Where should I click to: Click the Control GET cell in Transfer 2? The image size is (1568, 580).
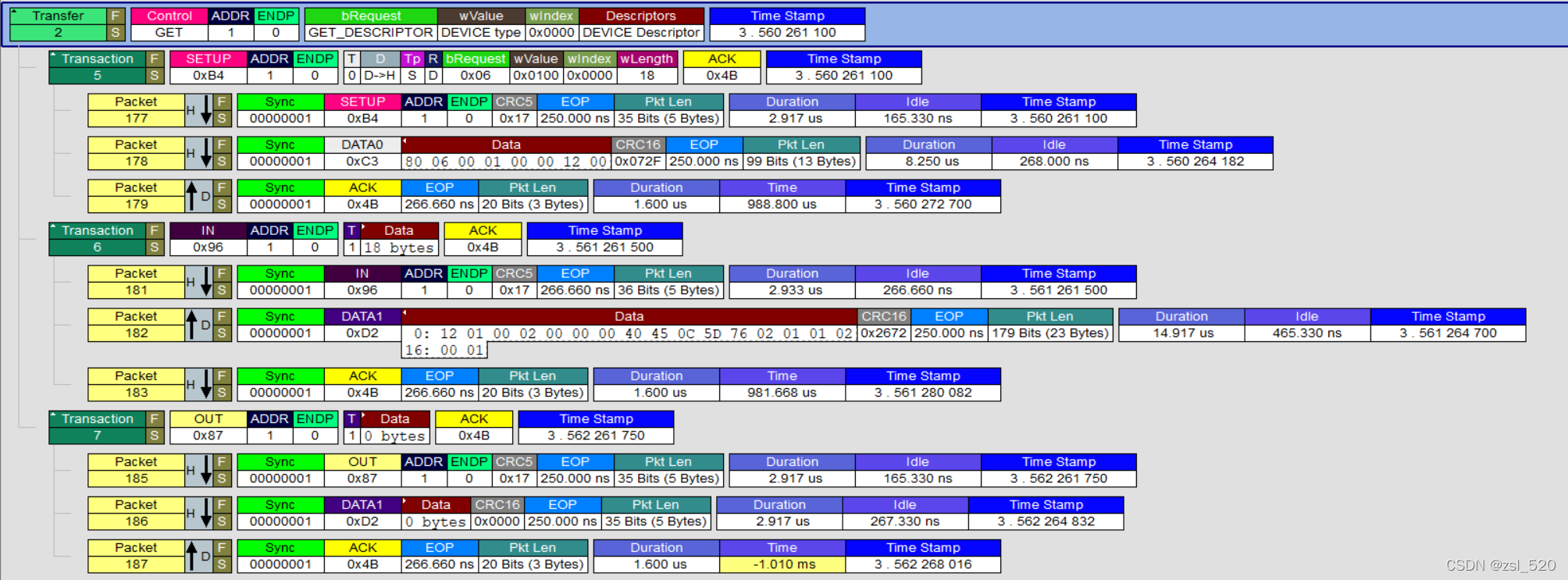(x=169, y=24)
